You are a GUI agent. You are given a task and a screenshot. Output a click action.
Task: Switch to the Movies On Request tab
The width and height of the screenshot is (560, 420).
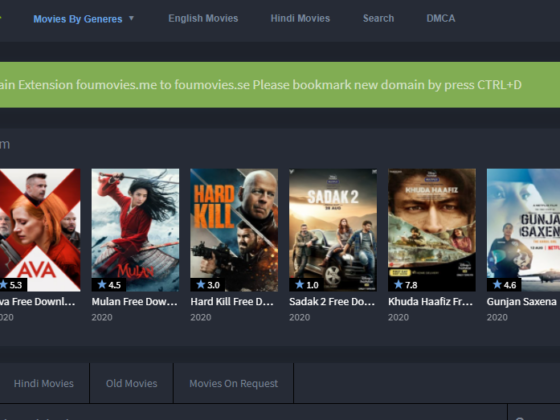pos(234,383)
